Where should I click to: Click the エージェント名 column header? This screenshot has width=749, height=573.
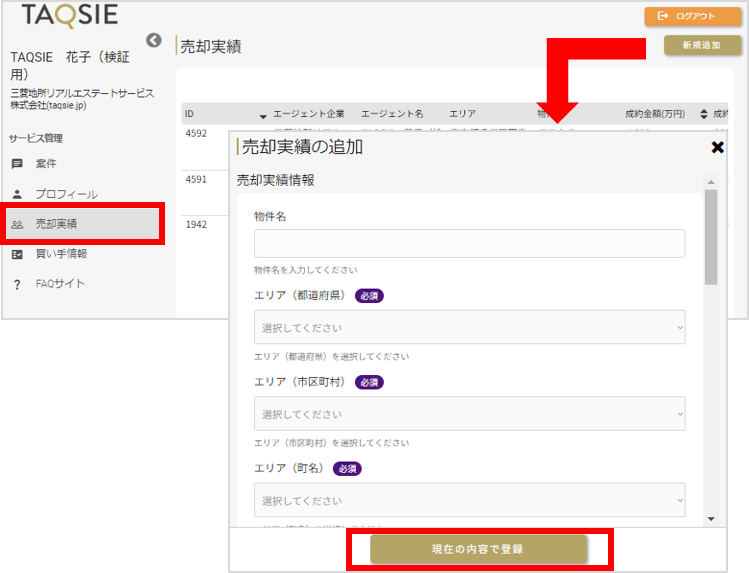click(x=392, y=114)
